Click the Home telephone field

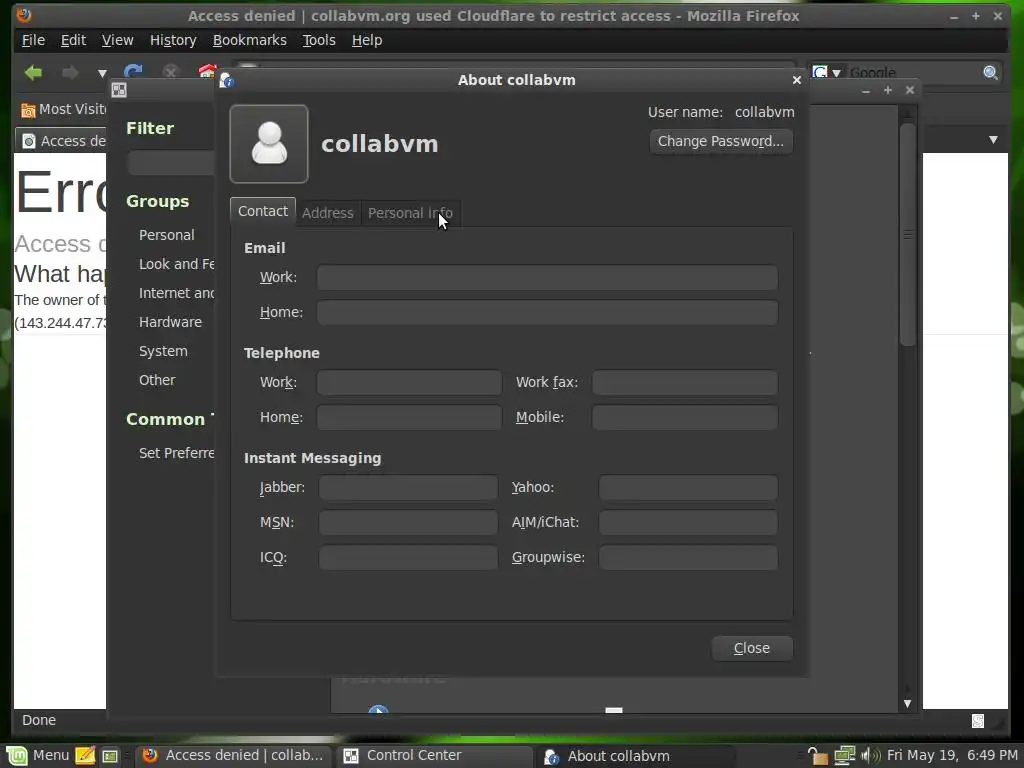[x=409, y=417]
